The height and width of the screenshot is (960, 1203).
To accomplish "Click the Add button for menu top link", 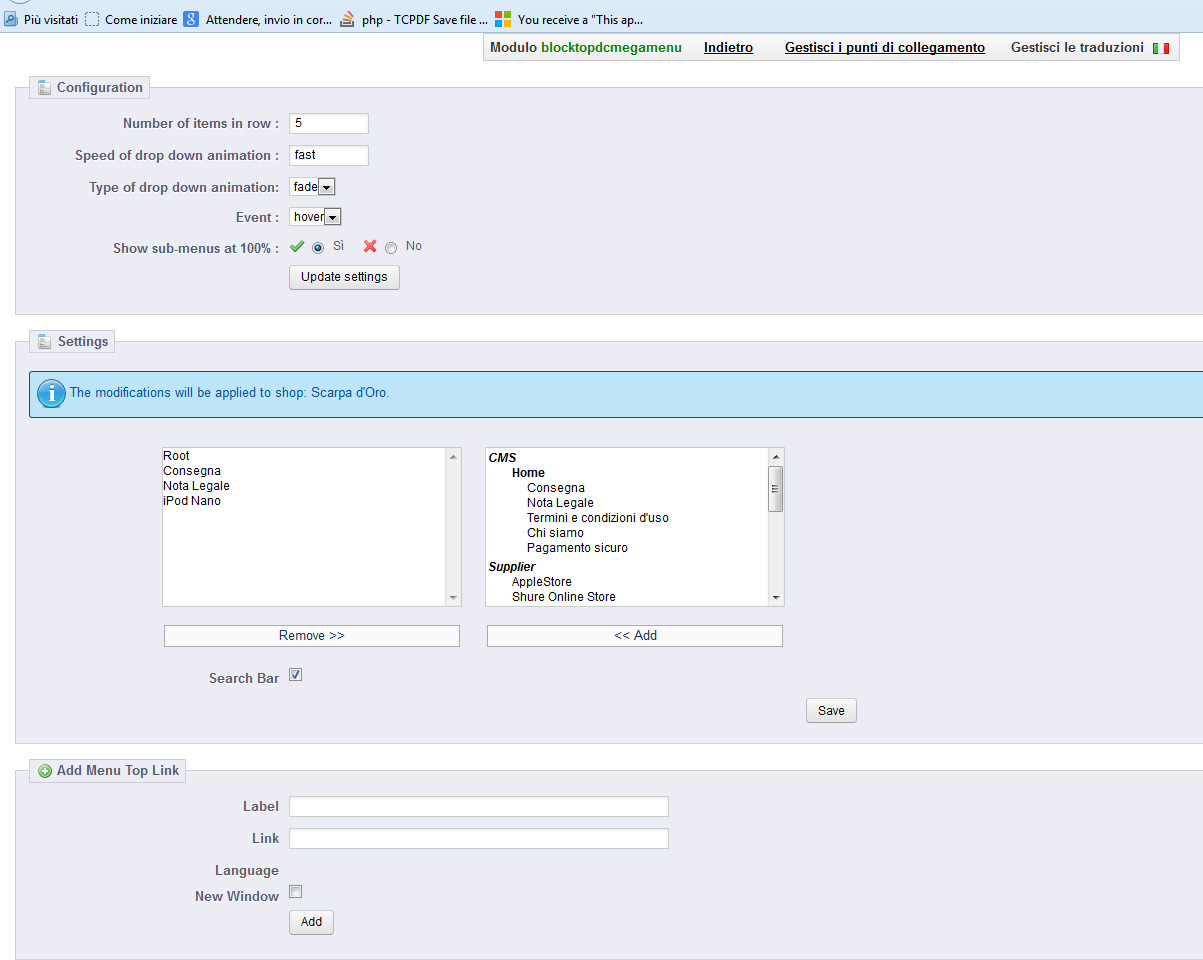I will point(311,922).
